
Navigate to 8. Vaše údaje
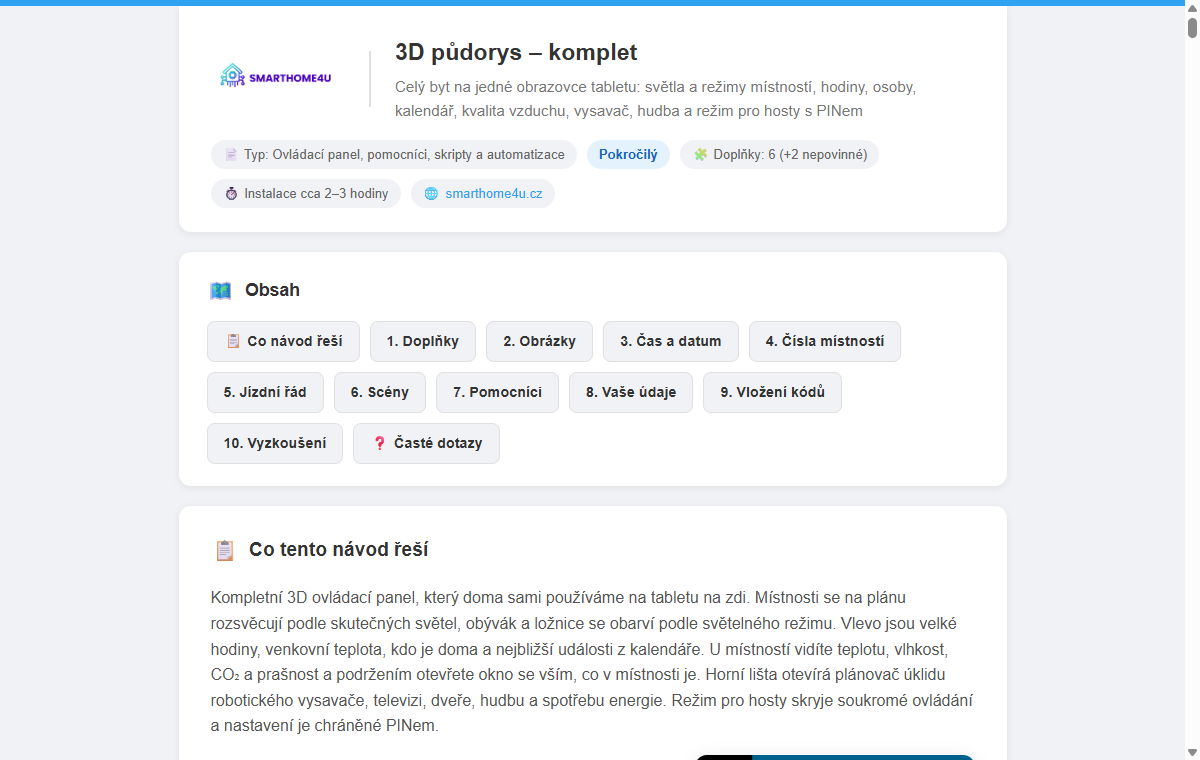click(x=631, y=392)
